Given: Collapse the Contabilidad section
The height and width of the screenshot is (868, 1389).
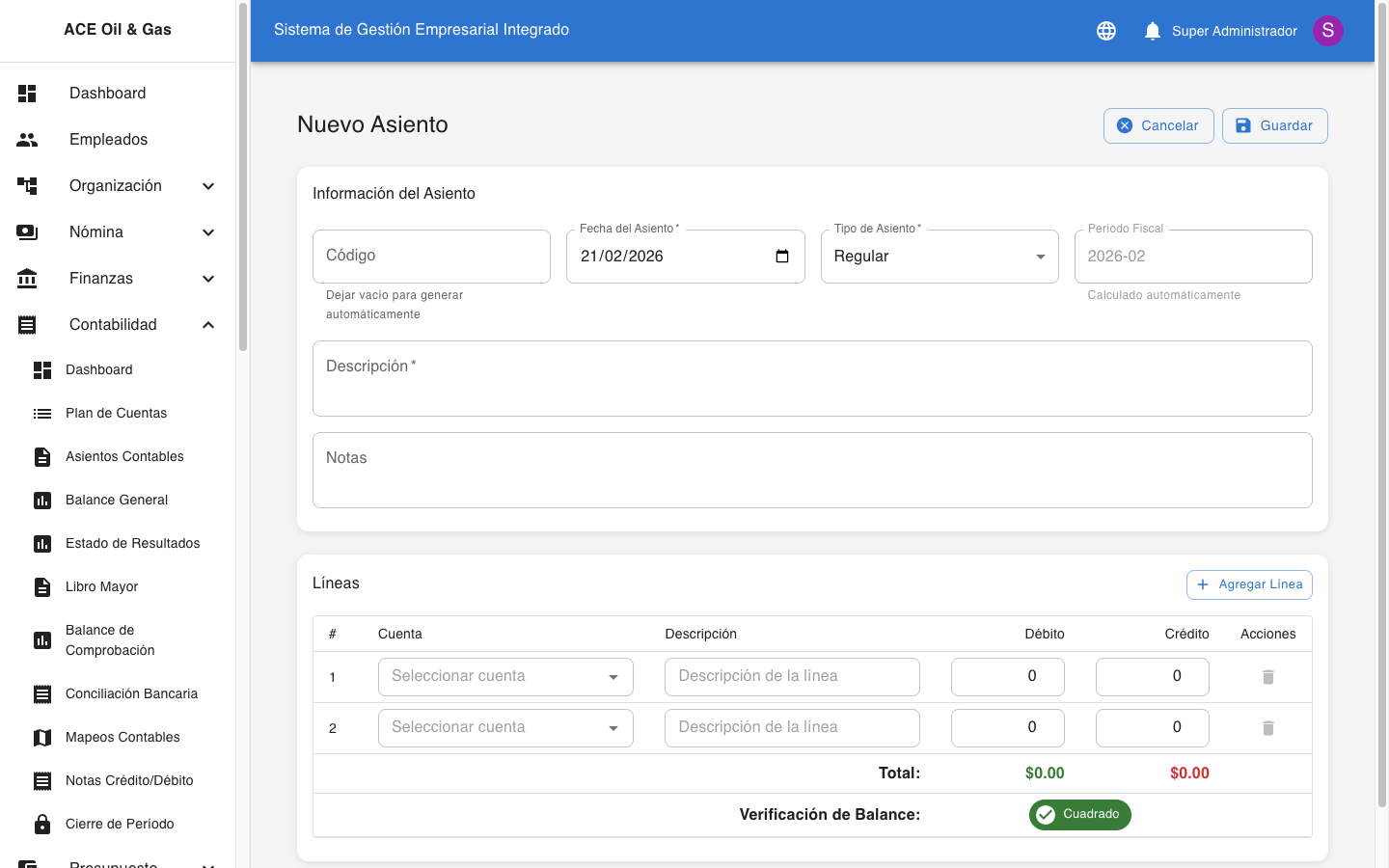Looking at the screenshot, I should click(x=208, y=325).
